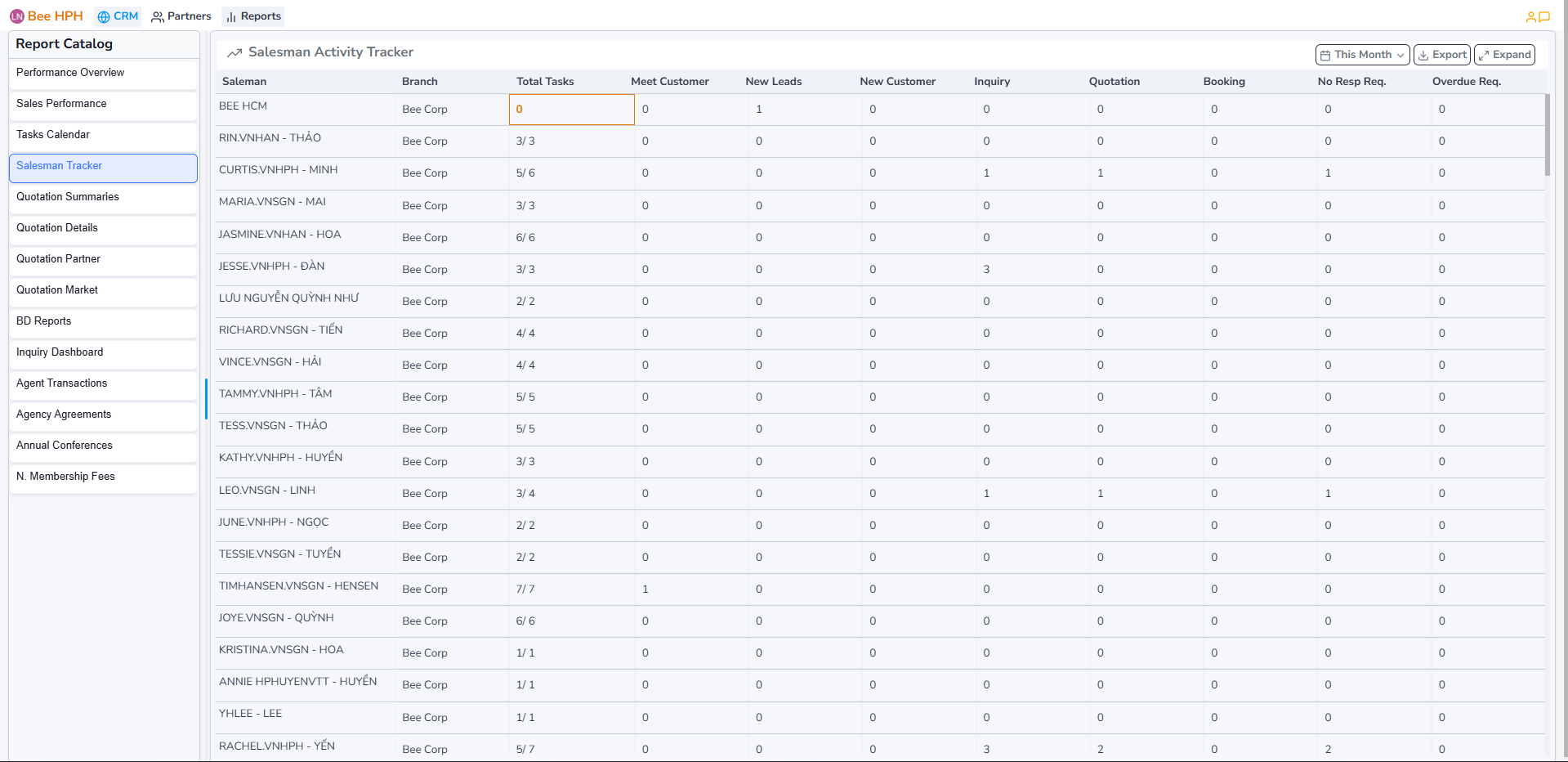Click the calendar icon in This Month button

coord(1327,54)
